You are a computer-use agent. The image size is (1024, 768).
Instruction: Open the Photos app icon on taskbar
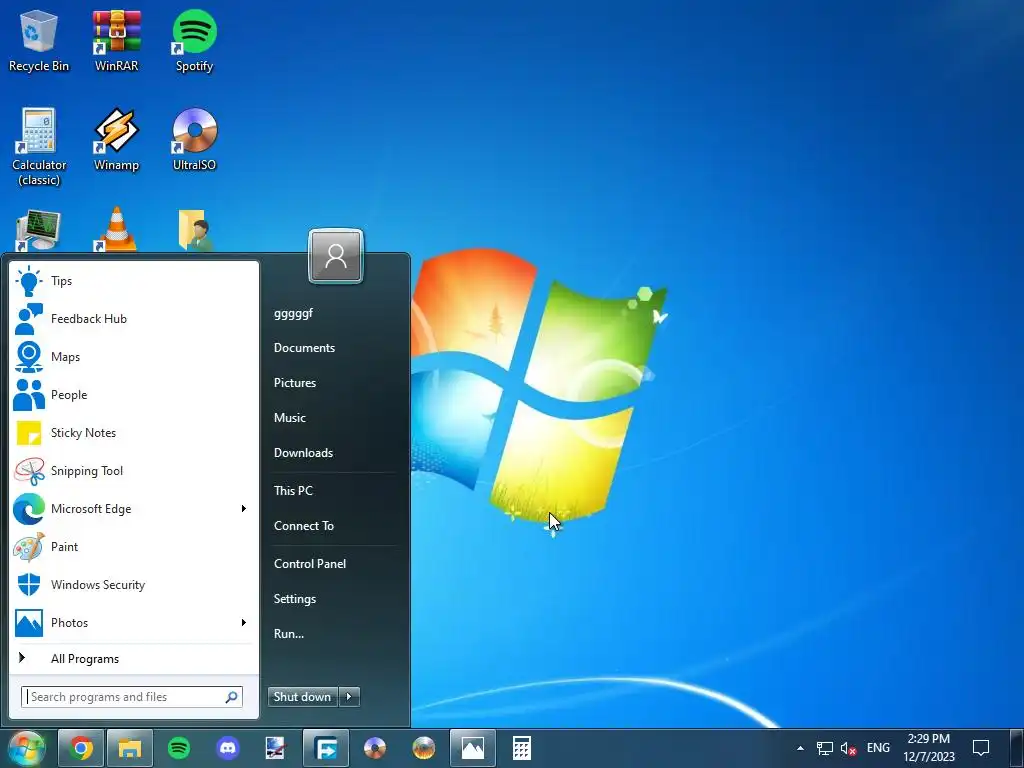(473, 748)
